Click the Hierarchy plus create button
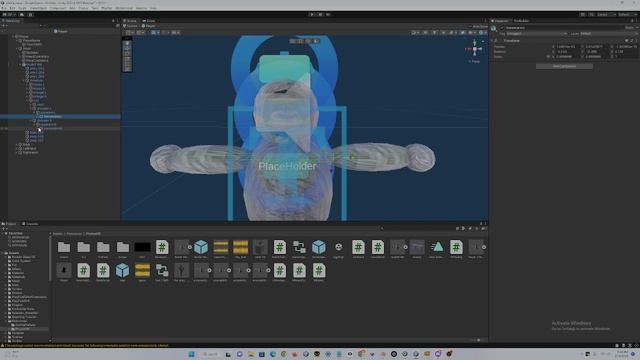Viewport: 640px width, 360px height. point(3,26)
